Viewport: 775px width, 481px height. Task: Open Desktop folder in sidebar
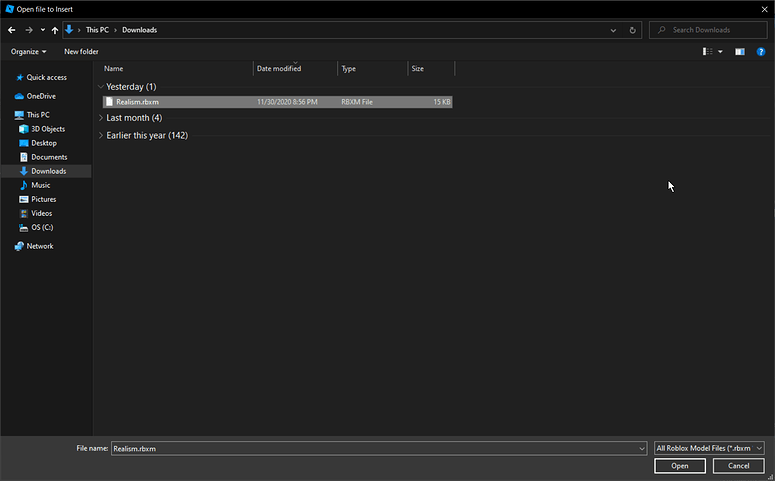44,143
